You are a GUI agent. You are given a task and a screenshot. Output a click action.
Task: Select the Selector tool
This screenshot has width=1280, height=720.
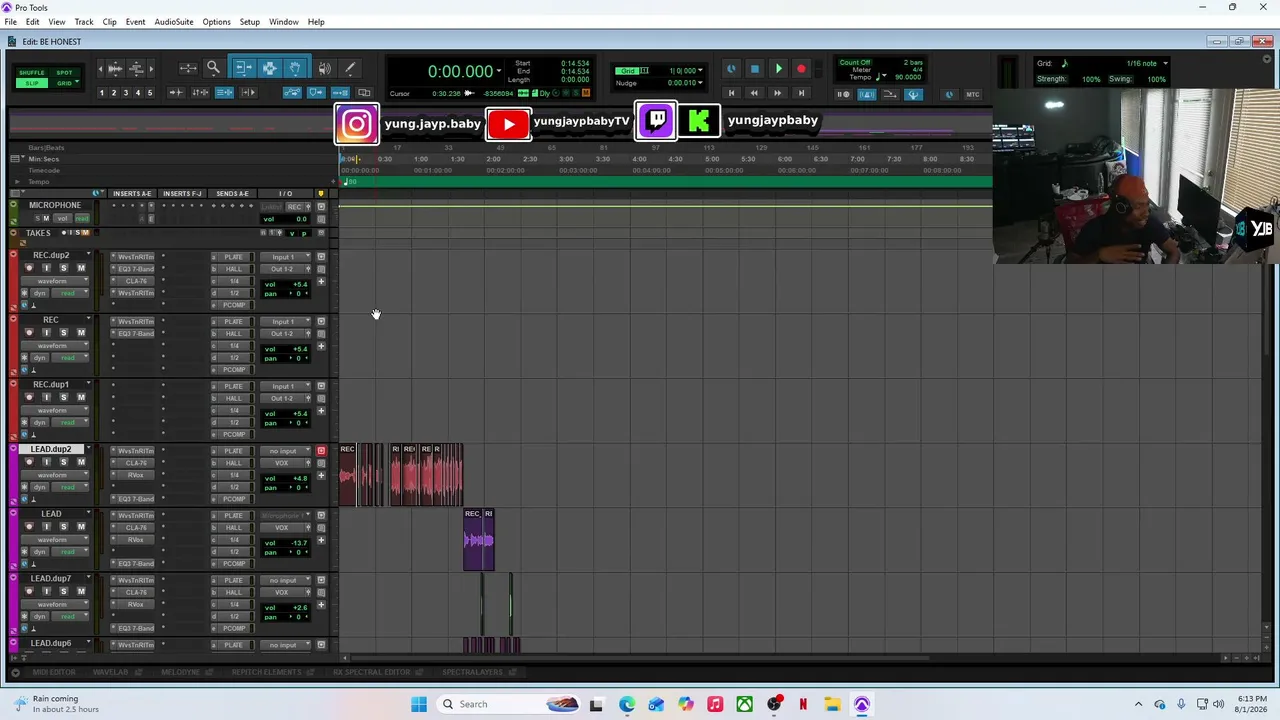point(269,68)
